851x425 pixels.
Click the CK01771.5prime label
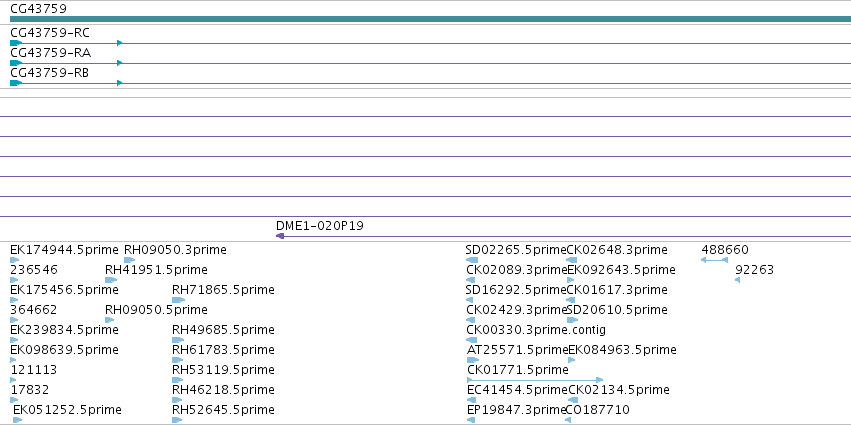coord(518,370)
